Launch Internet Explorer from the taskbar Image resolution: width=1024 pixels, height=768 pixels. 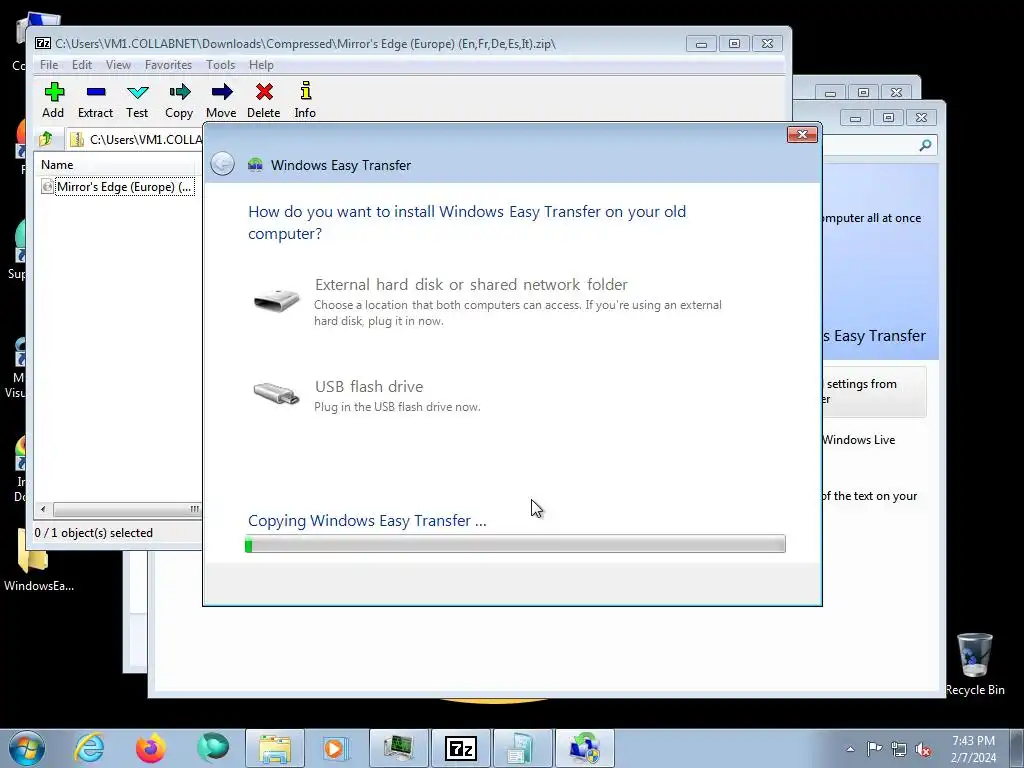coord(89,748)
